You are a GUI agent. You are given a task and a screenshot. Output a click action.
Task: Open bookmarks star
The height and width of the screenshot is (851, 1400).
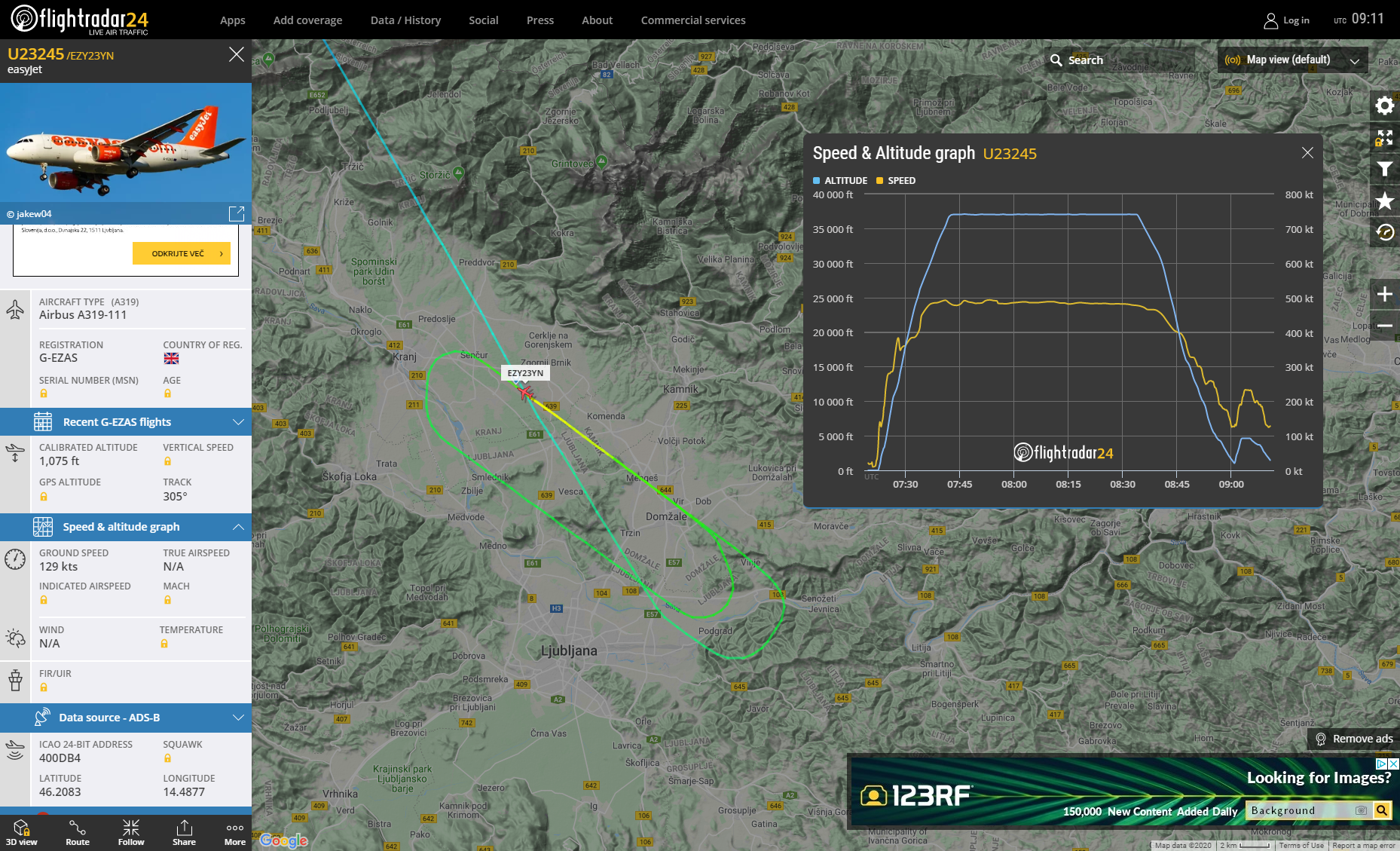point(1384,201)
